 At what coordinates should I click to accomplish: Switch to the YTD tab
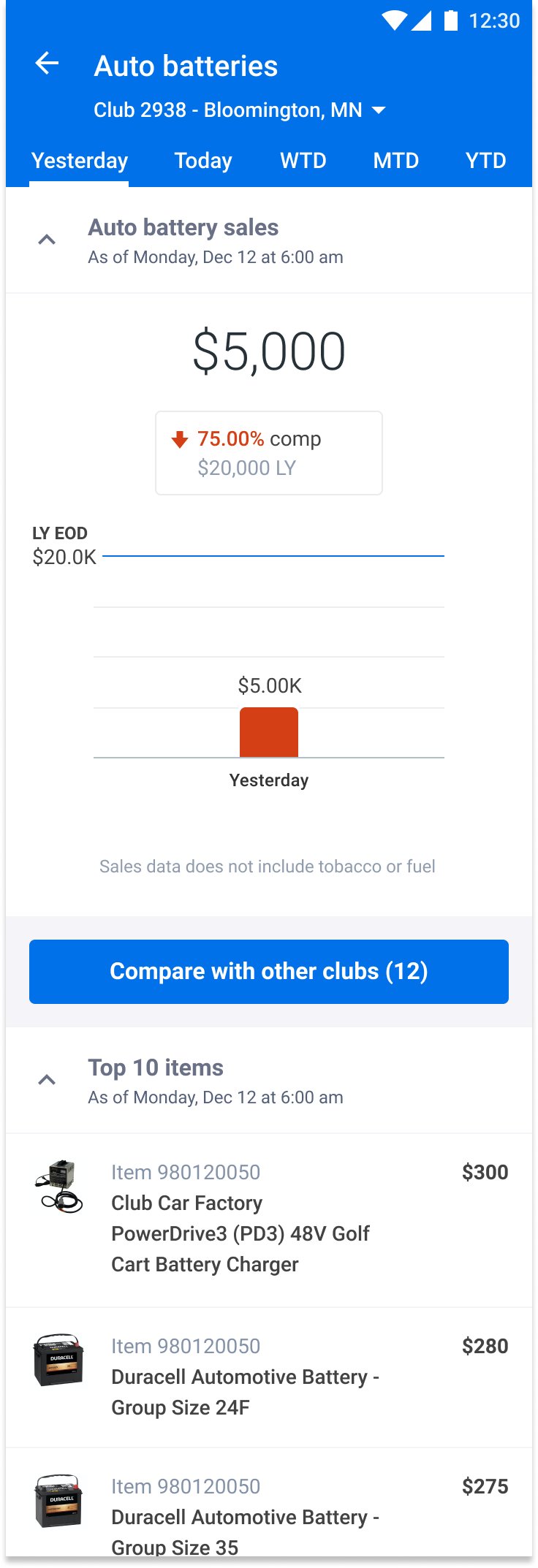[485, 161]
